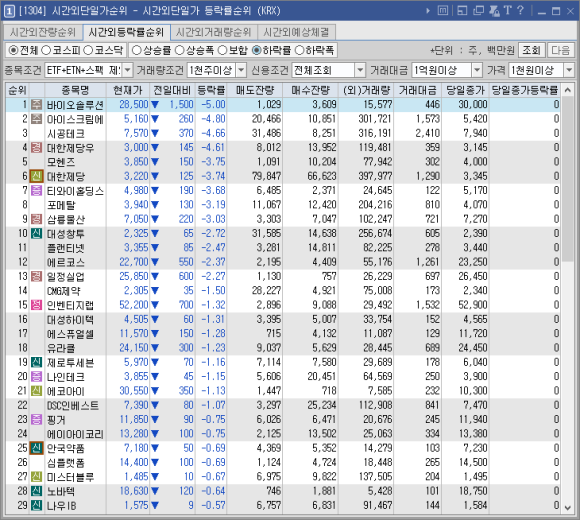Screen dimensions: 580x520
Task: Select the 전체 market radio button
Action: (x=13, y=50)
